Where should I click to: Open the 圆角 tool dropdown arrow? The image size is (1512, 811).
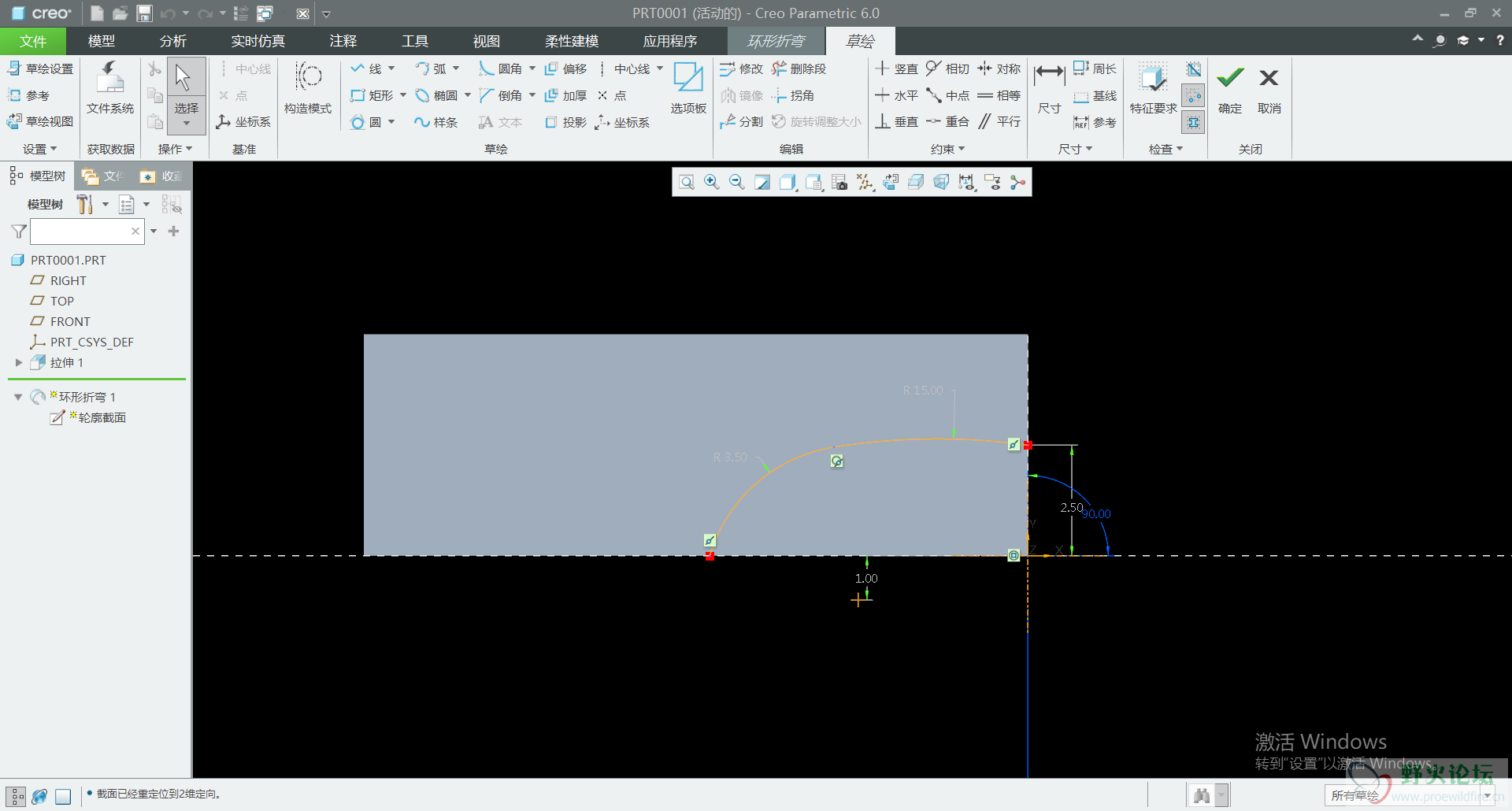[x=532, y=69]
